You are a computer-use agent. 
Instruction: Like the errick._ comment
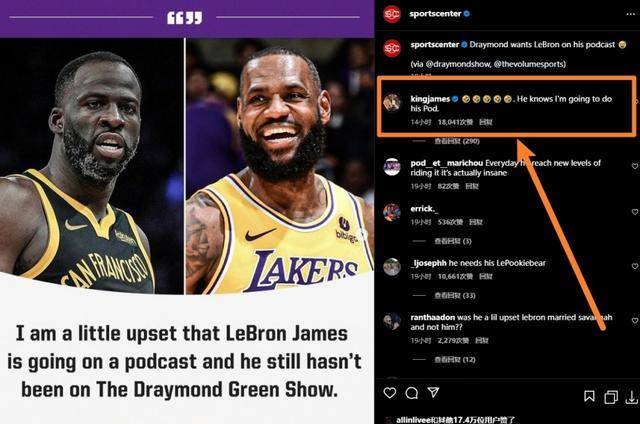(x=635, y=212)
